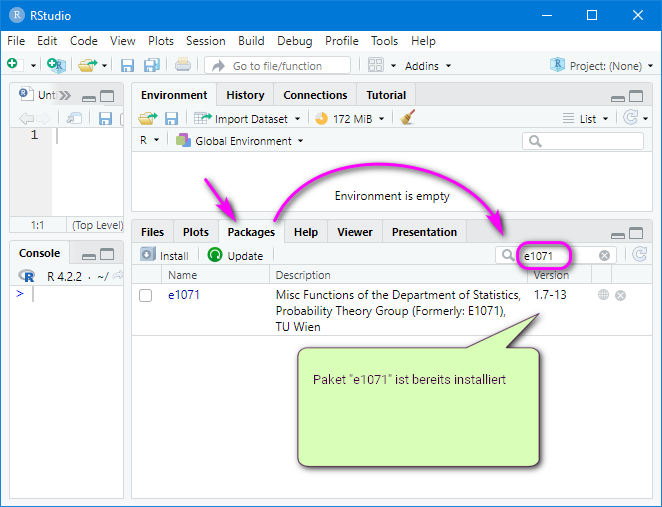This screenshot has width=662, height=507.
Task: Open the workspace panes layout dropdown
Action: pyautogui.click(x=382, y=65)
